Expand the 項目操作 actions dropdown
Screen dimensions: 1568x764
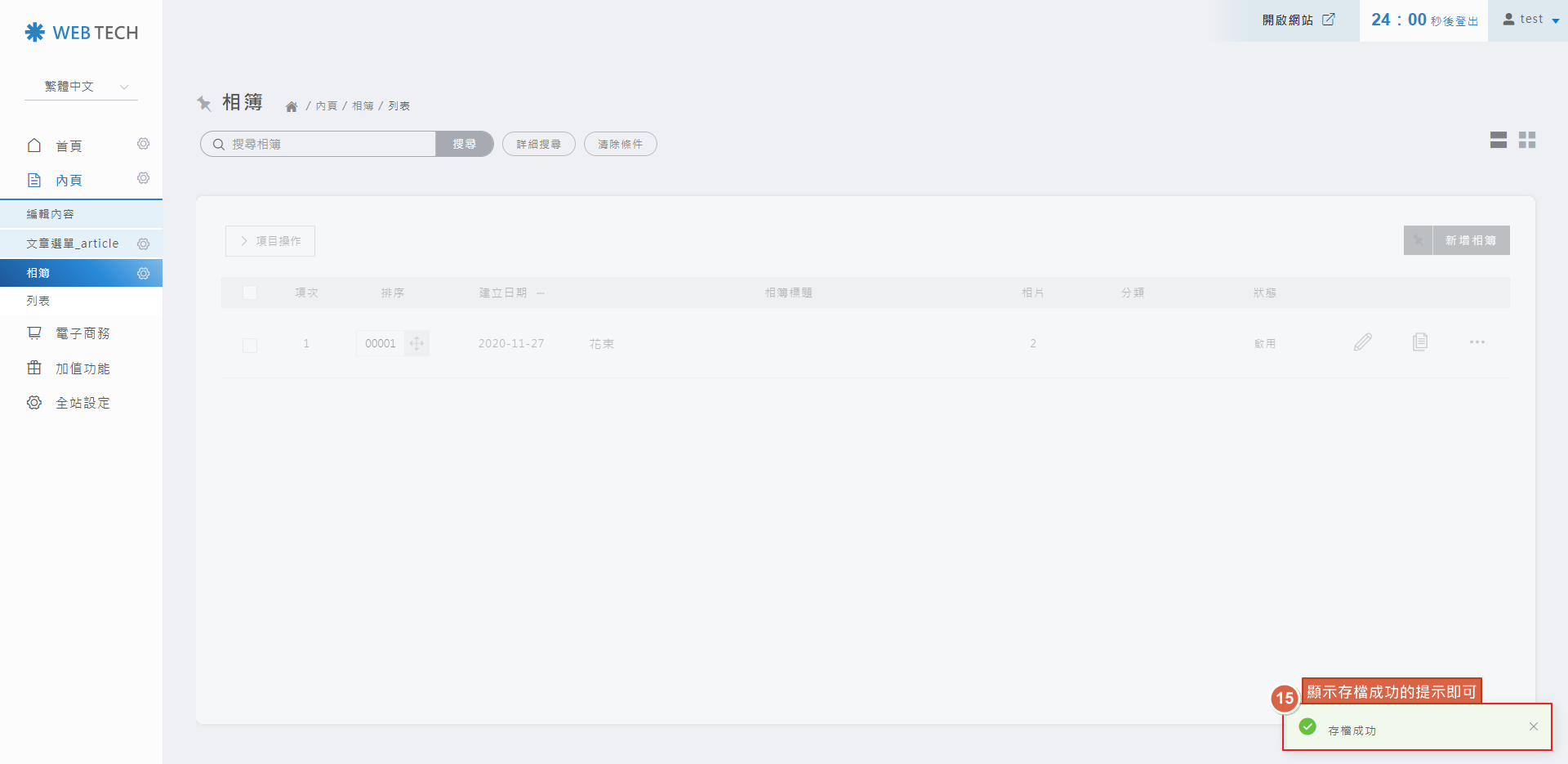coord(270,241)
